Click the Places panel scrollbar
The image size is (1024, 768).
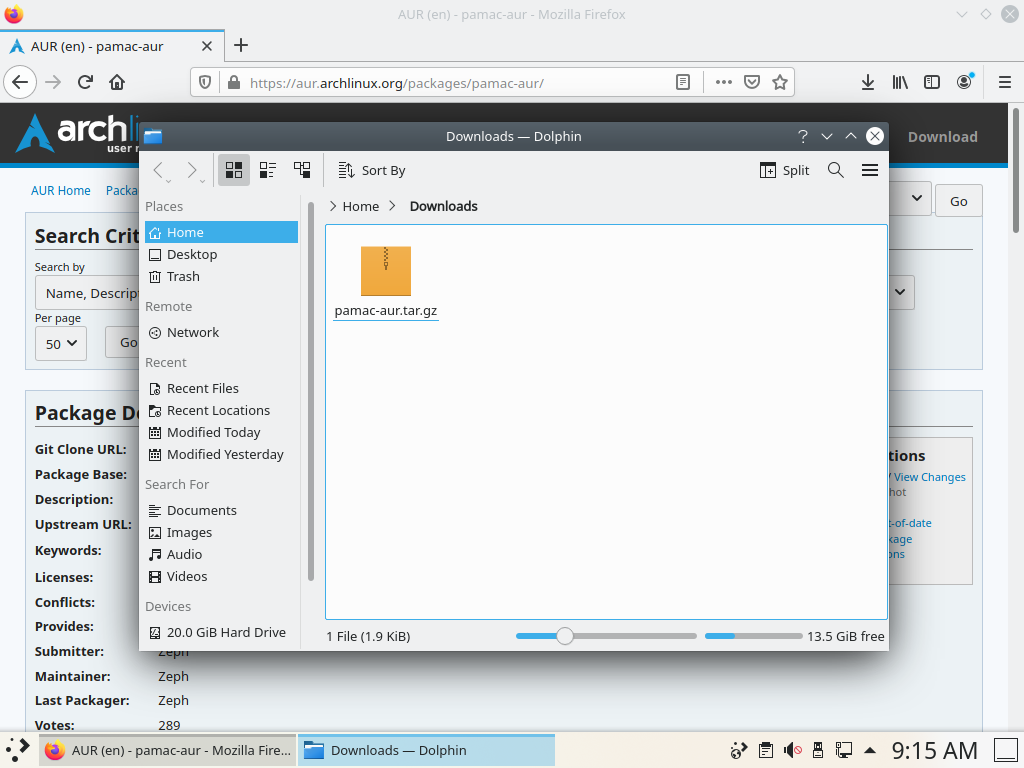pos(311,392)
